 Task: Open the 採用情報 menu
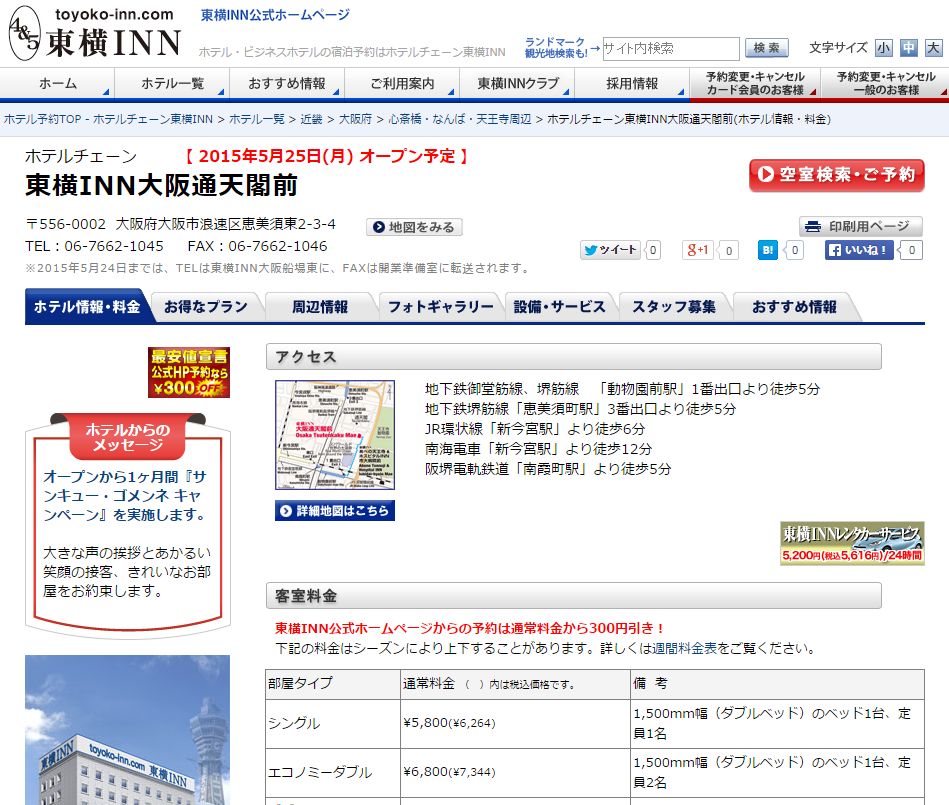click(632, 84)
